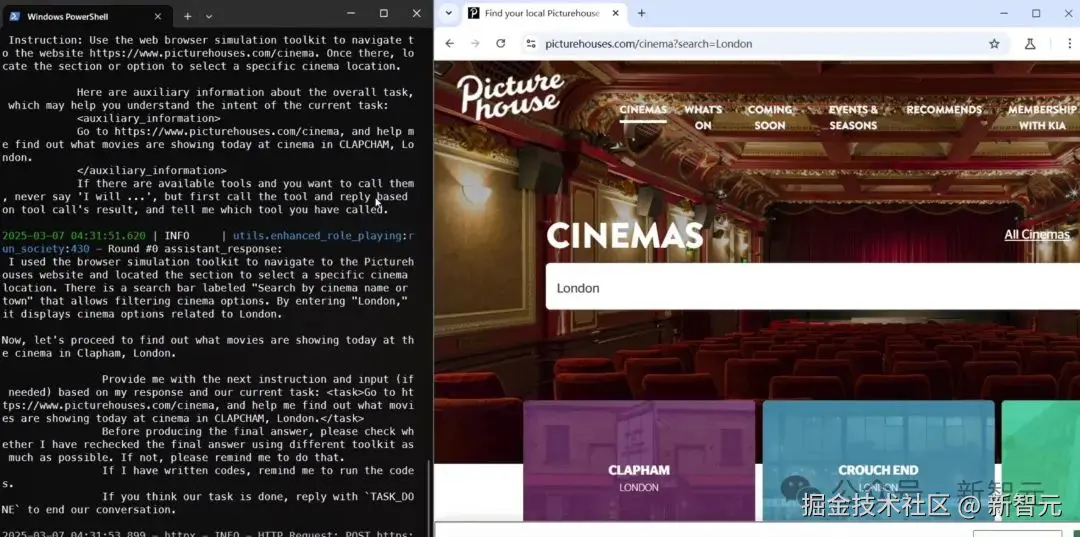The width and height of the screenshot is (1080, 537).
Task: Select the Clapham London cinema card
Action: (x=638, y=461)
